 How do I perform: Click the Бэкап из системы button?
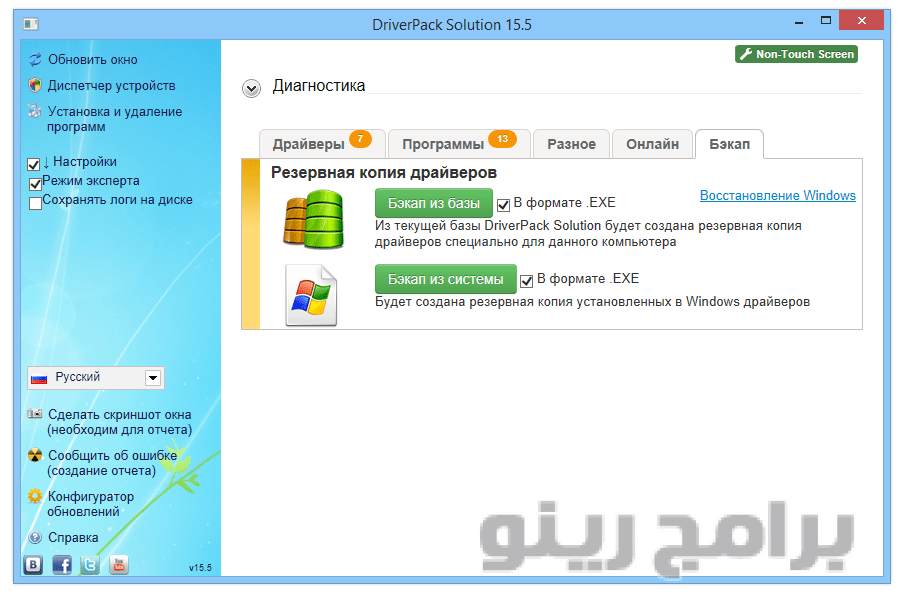[x=445, y=279]
